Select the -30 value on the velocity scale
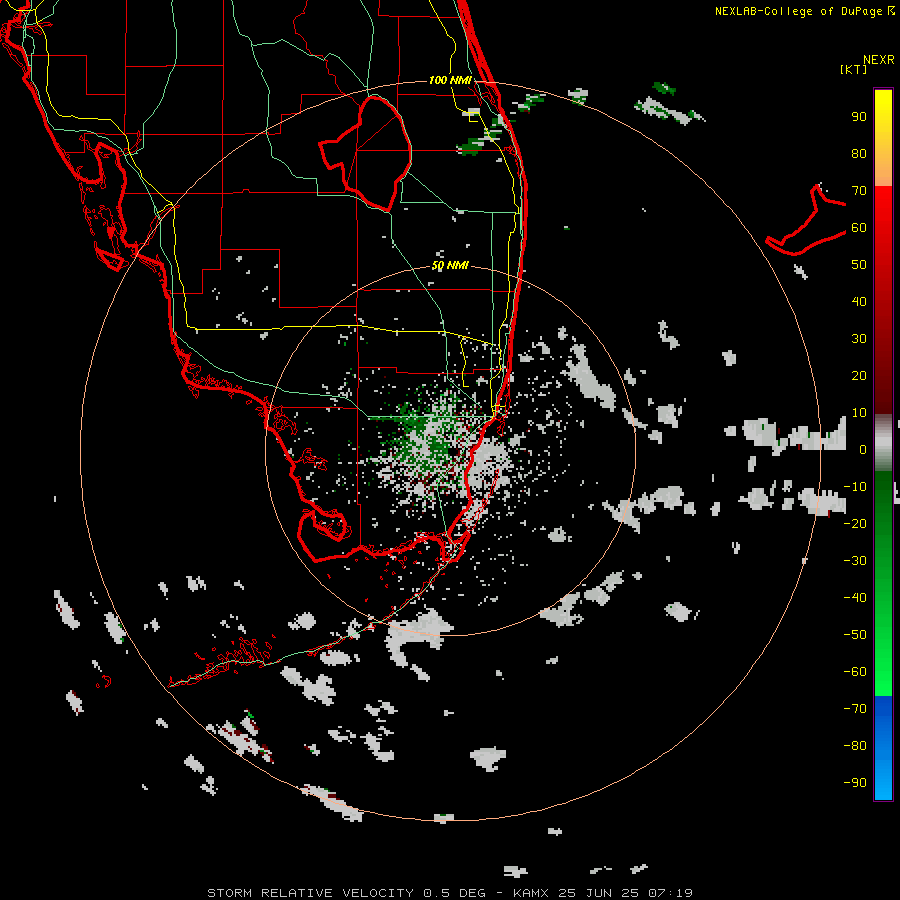 pos(855,561)
